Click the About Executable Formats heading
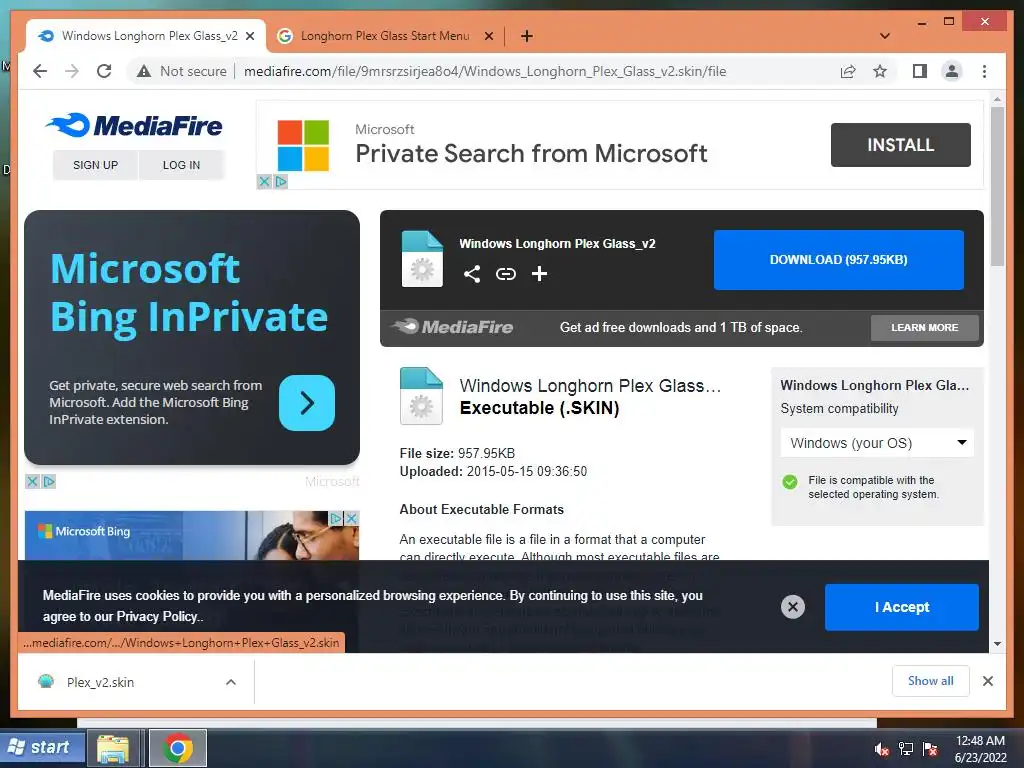The height and width of the screenshot is (768, 1024). point(481,509)
